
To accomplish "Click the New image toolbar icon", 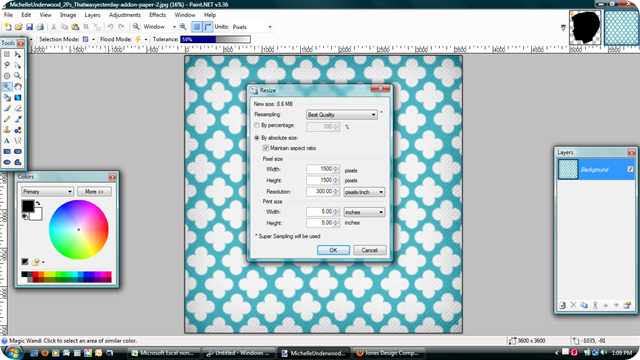I will click(8, 27).
